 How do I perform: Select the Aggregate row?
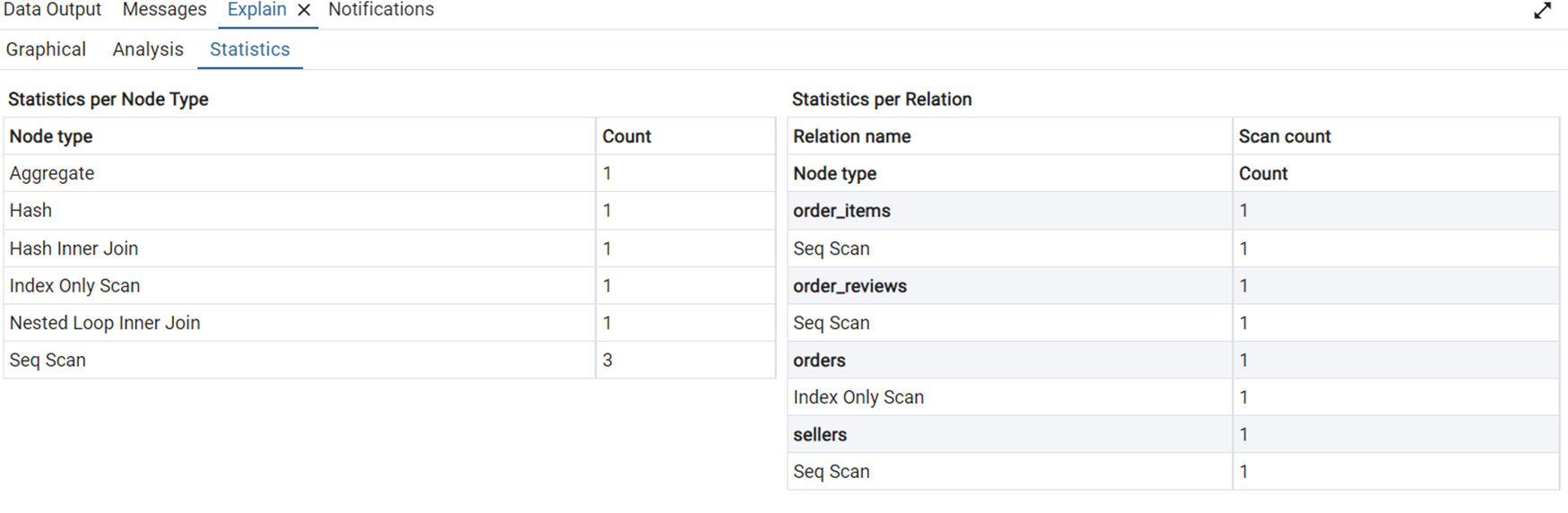click(52, 173)
